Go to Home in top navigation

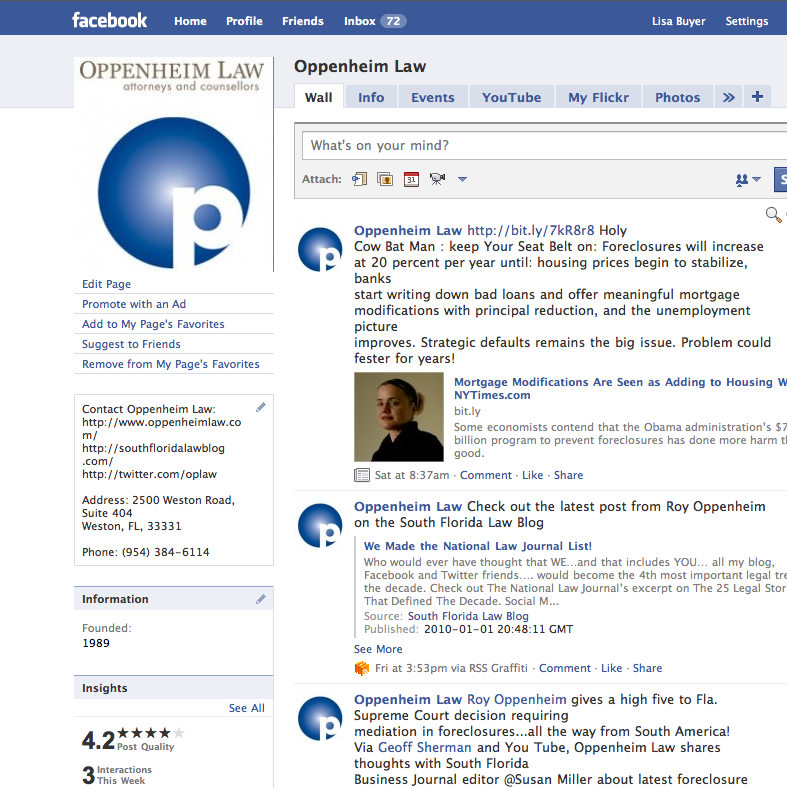coord(190,21)
